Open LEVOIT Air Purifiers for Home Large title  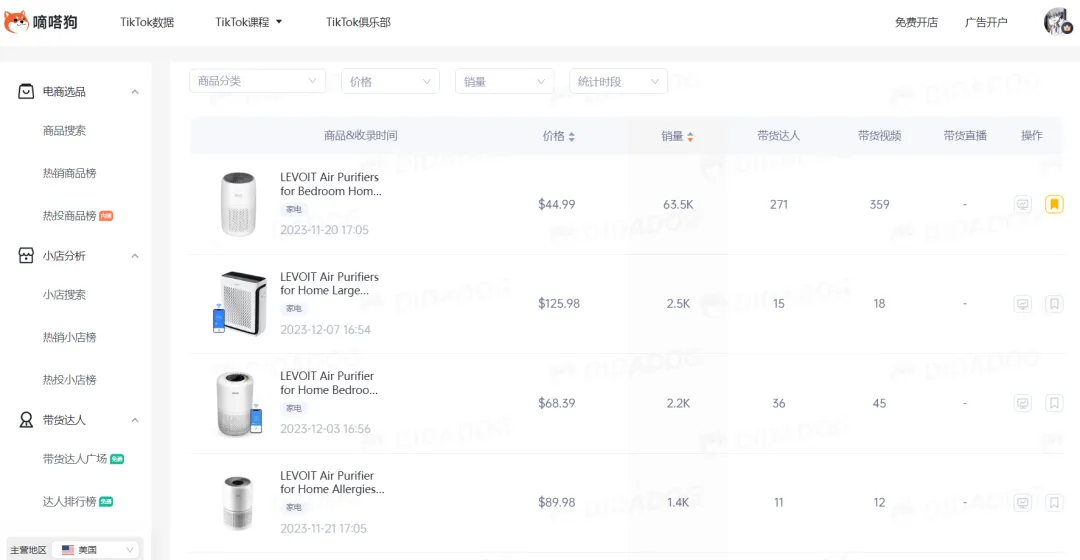[329, 283]
